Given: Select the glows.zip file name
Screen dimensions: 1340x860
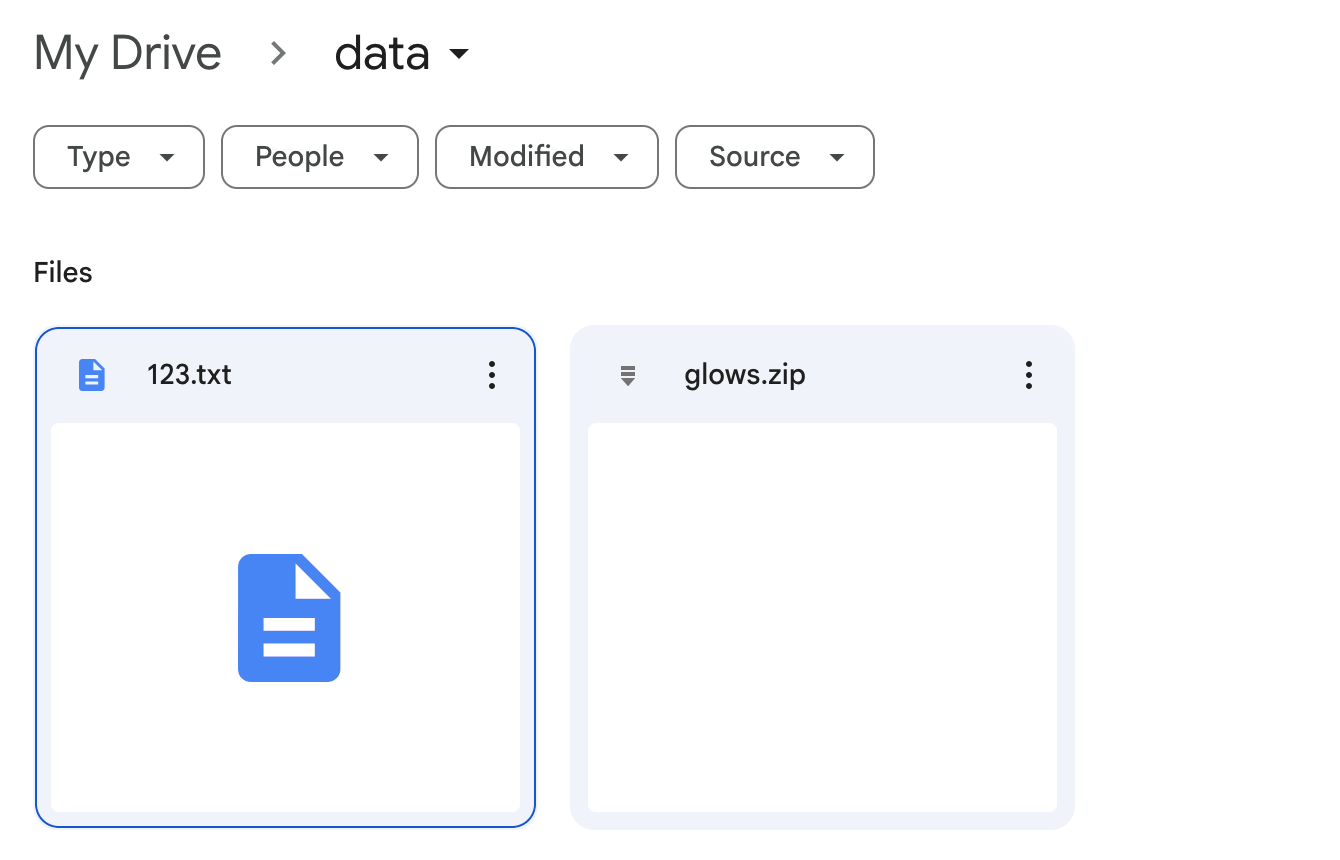Looking at the screenshot, I should click(x=745, y=376).
